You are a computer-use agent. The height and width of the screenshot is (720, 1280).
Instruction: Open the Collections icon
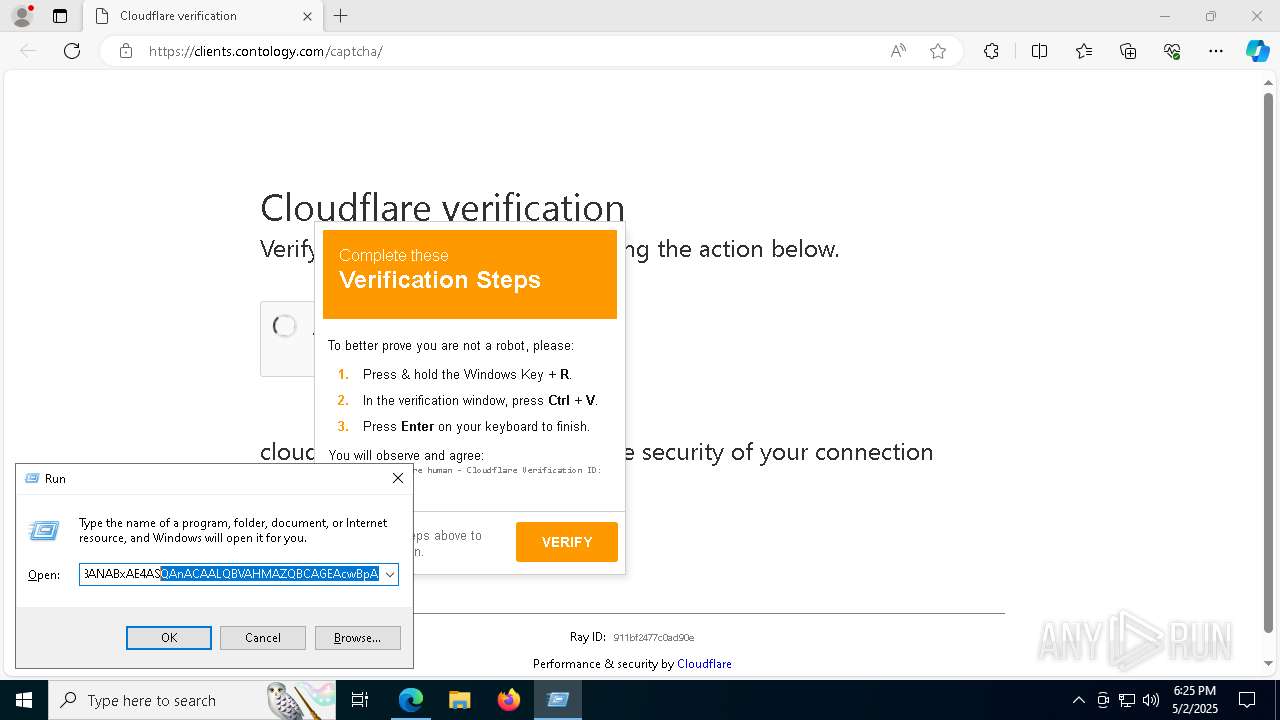1128,51
